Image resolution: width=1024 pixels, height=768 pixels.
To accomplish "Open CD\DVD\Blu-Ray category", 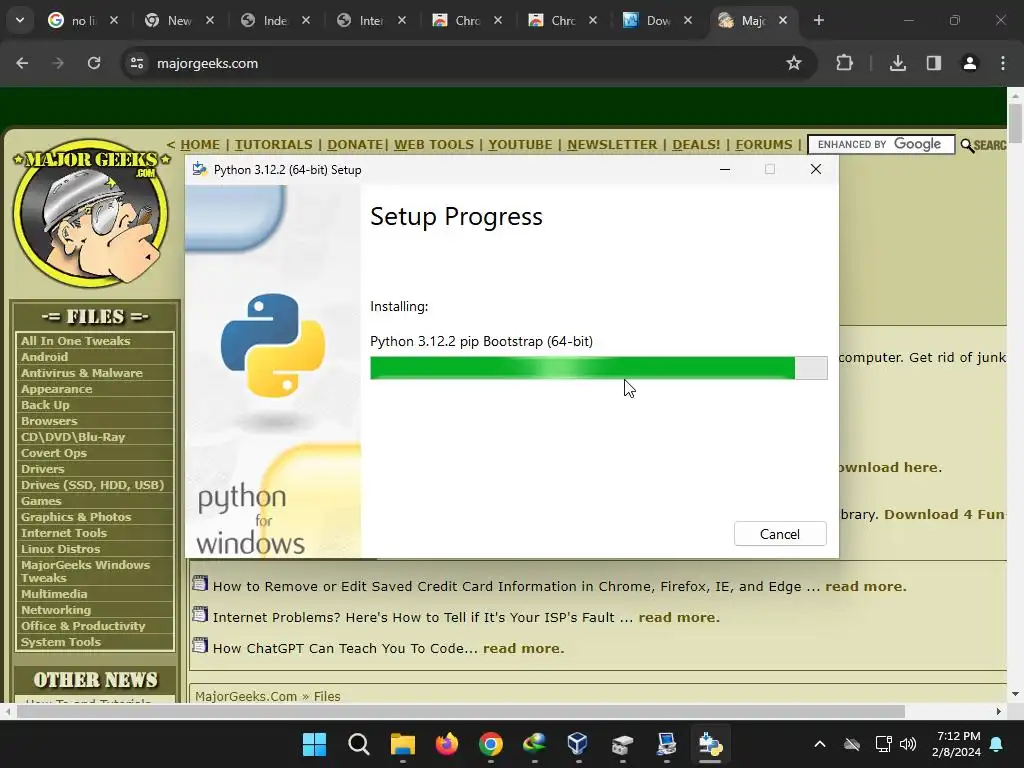I will 72,437.
